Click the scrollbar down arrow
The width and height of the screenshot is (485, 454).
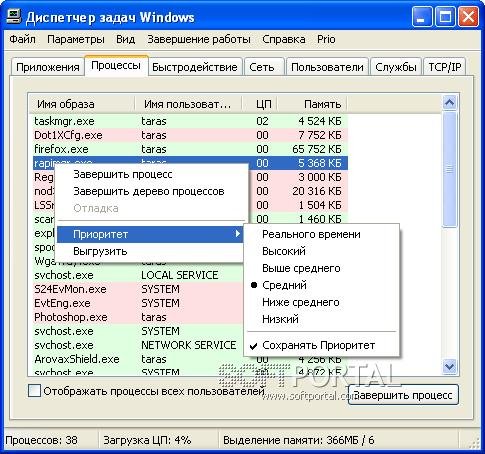[449, 367]
